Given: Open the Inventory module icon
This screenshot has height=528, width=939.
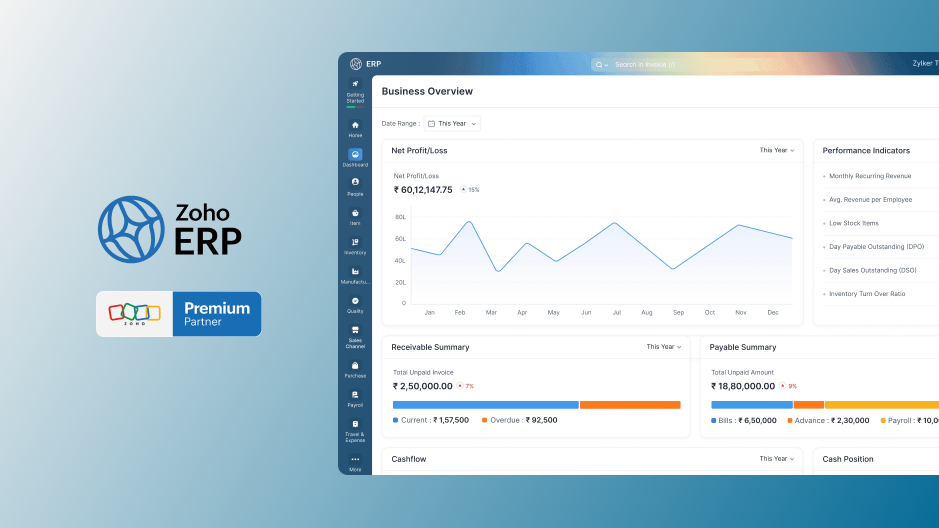Looking at the screenshot, I should click(x=355, y=242).
